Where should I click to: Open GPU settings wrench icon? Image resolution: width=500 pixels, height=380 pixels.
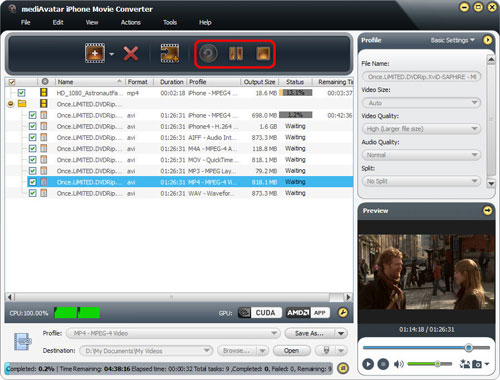tap(343, 313)
